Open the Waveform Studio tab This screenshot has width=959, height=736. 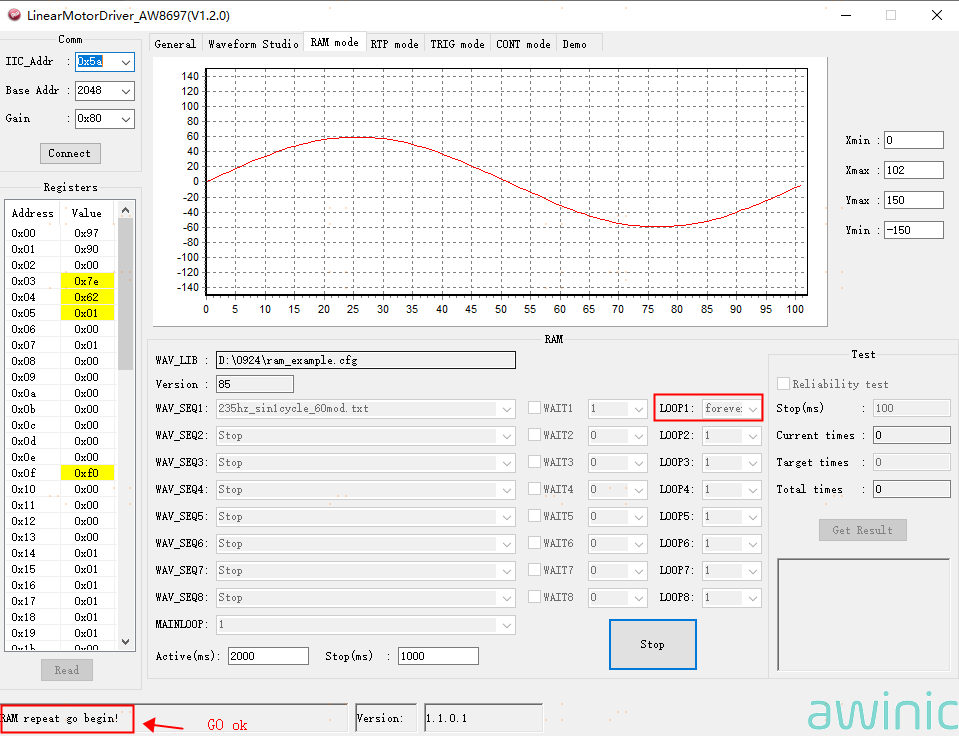click(253, 44)
